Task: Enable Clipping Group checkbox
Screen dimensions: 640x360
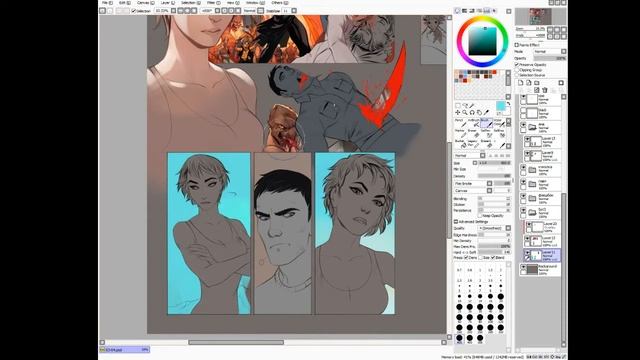Action: tap(517, 70)
